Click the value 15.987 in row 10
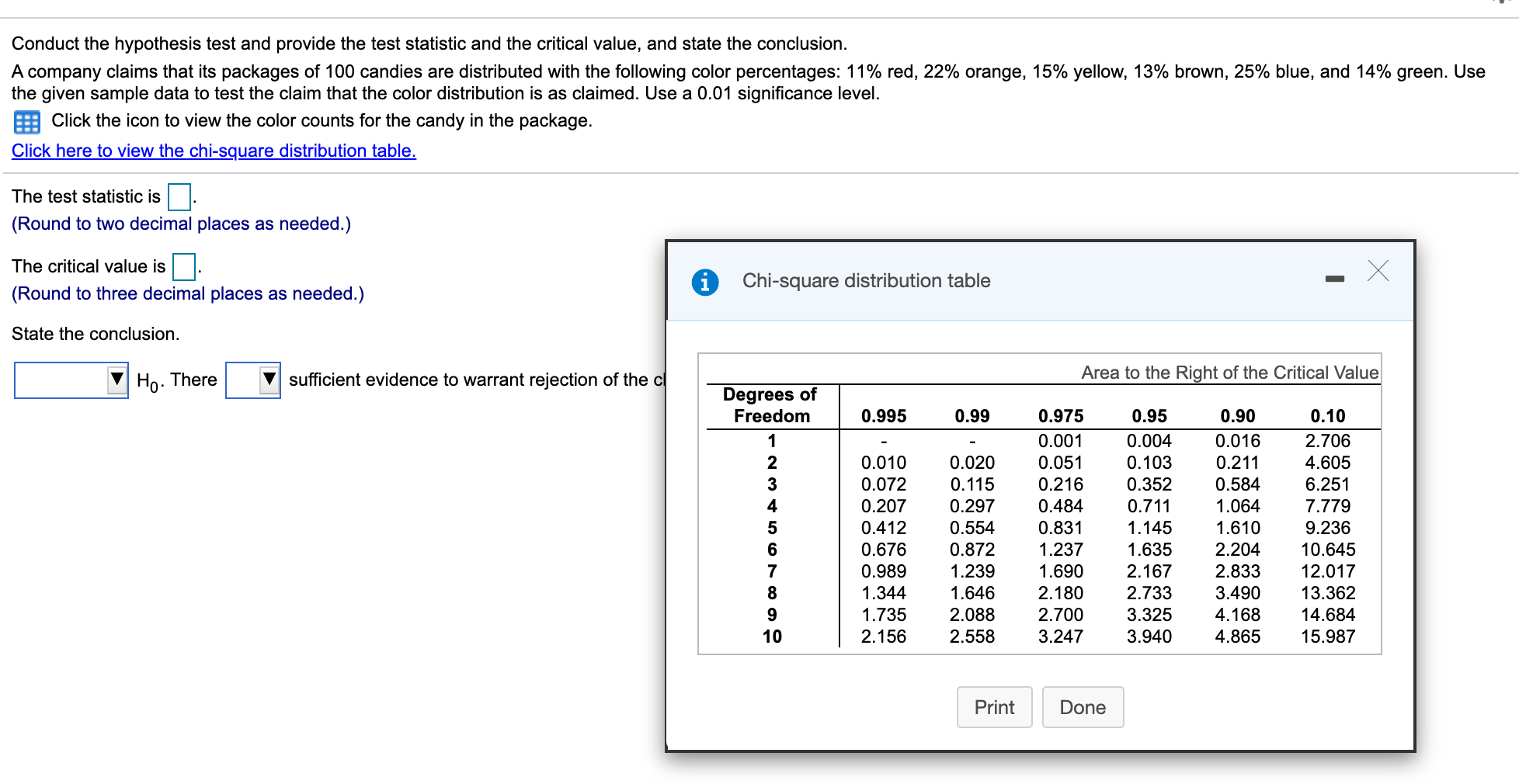The width and height of the screenshot is (1519, 784). point(1328,637)
